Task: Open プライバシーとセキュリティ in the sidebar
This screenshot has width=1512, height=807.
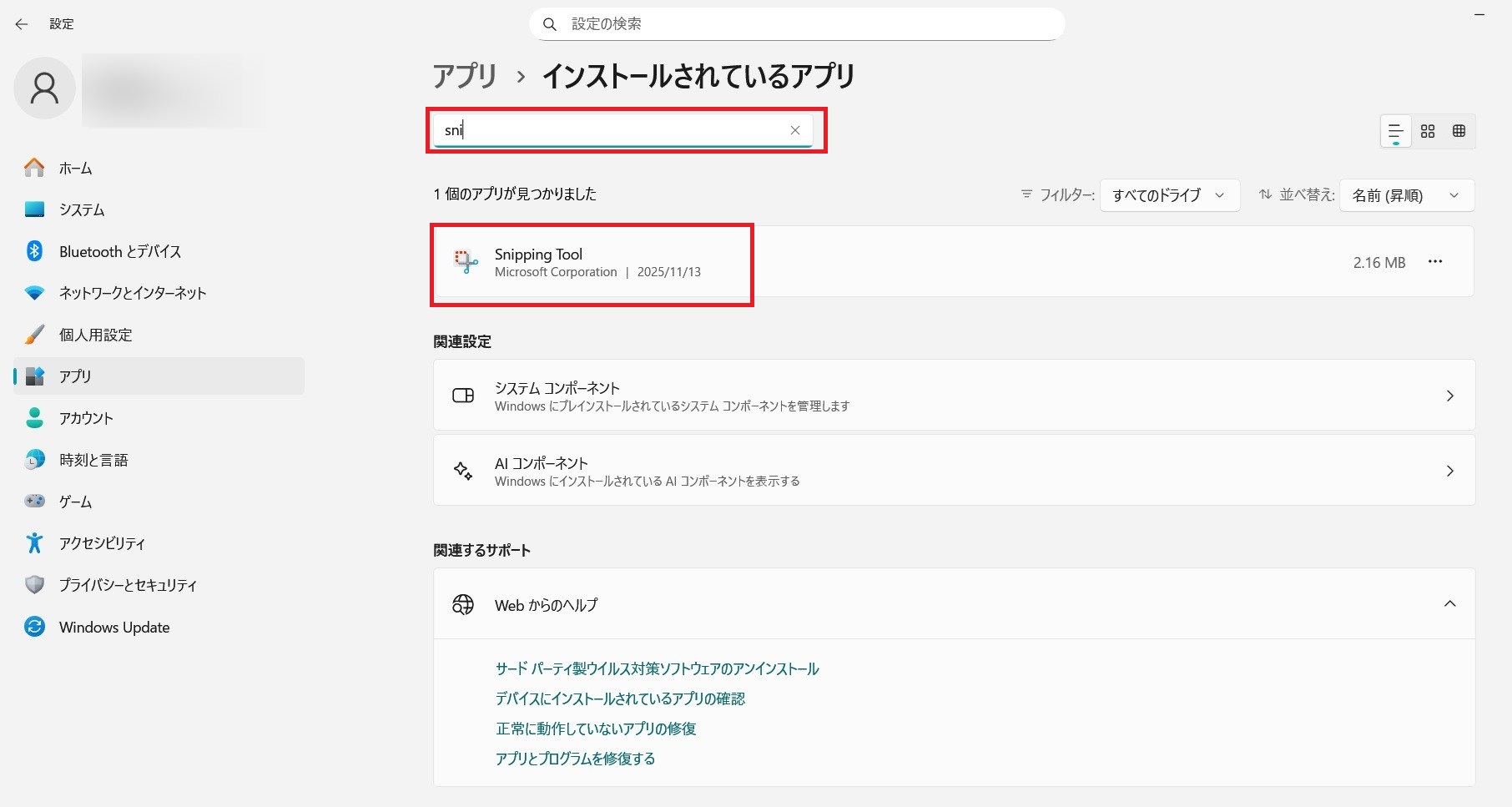Action: click(128, 585)
